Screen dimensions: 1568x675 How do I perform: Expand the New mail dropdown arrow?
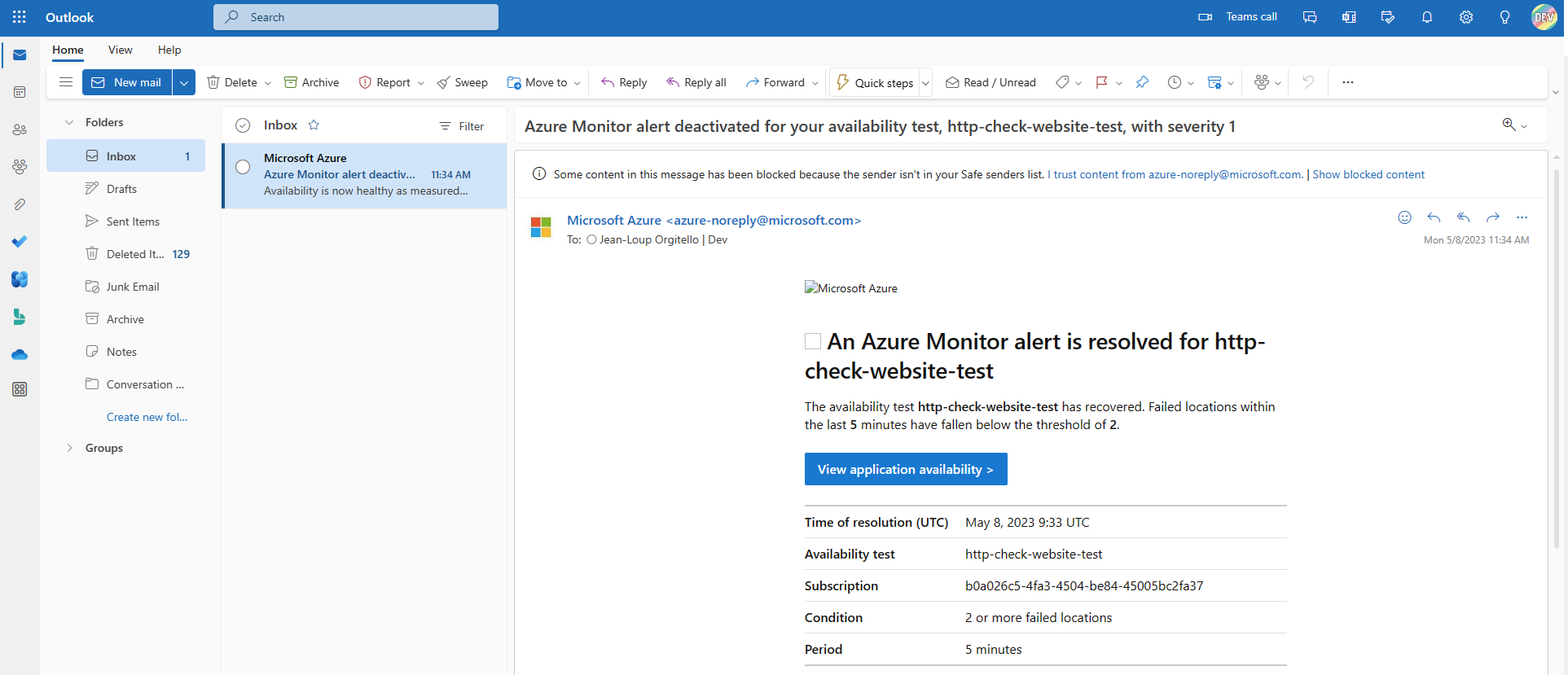[184, 82]
